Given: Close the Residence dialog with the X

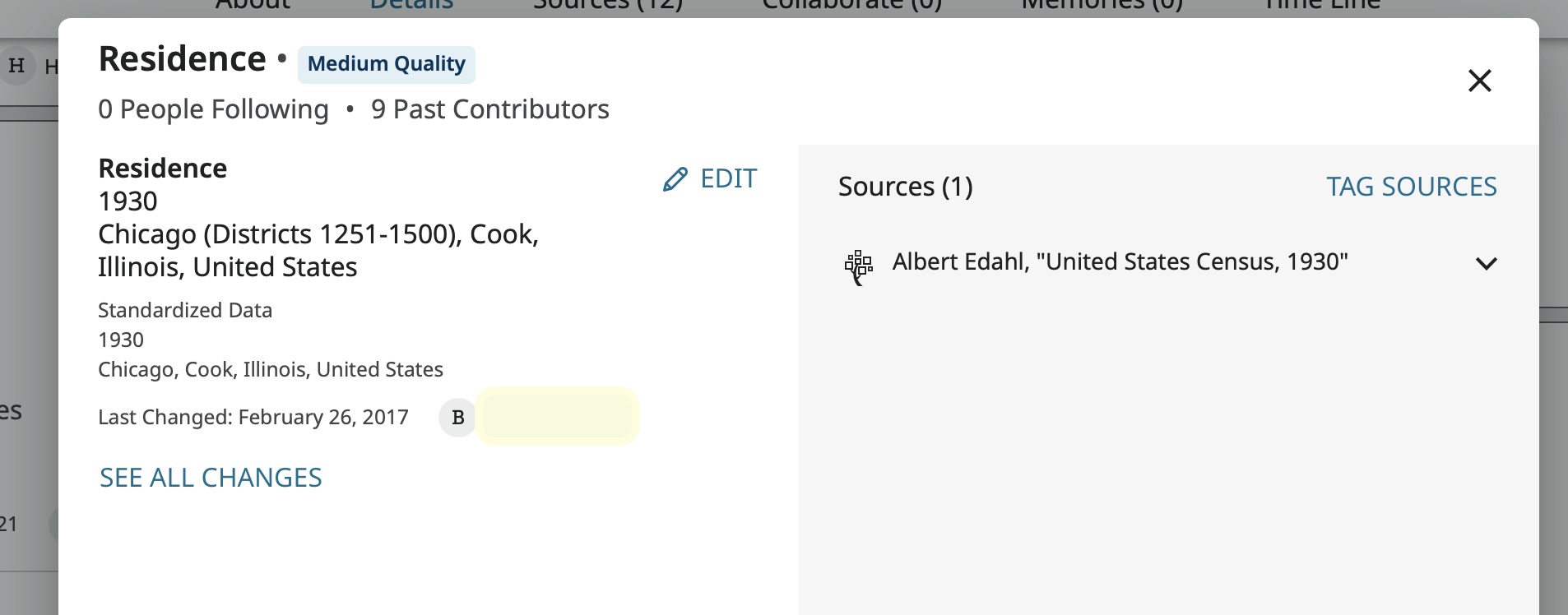Looking at the screenshot, I should (x=1480, y=81).
